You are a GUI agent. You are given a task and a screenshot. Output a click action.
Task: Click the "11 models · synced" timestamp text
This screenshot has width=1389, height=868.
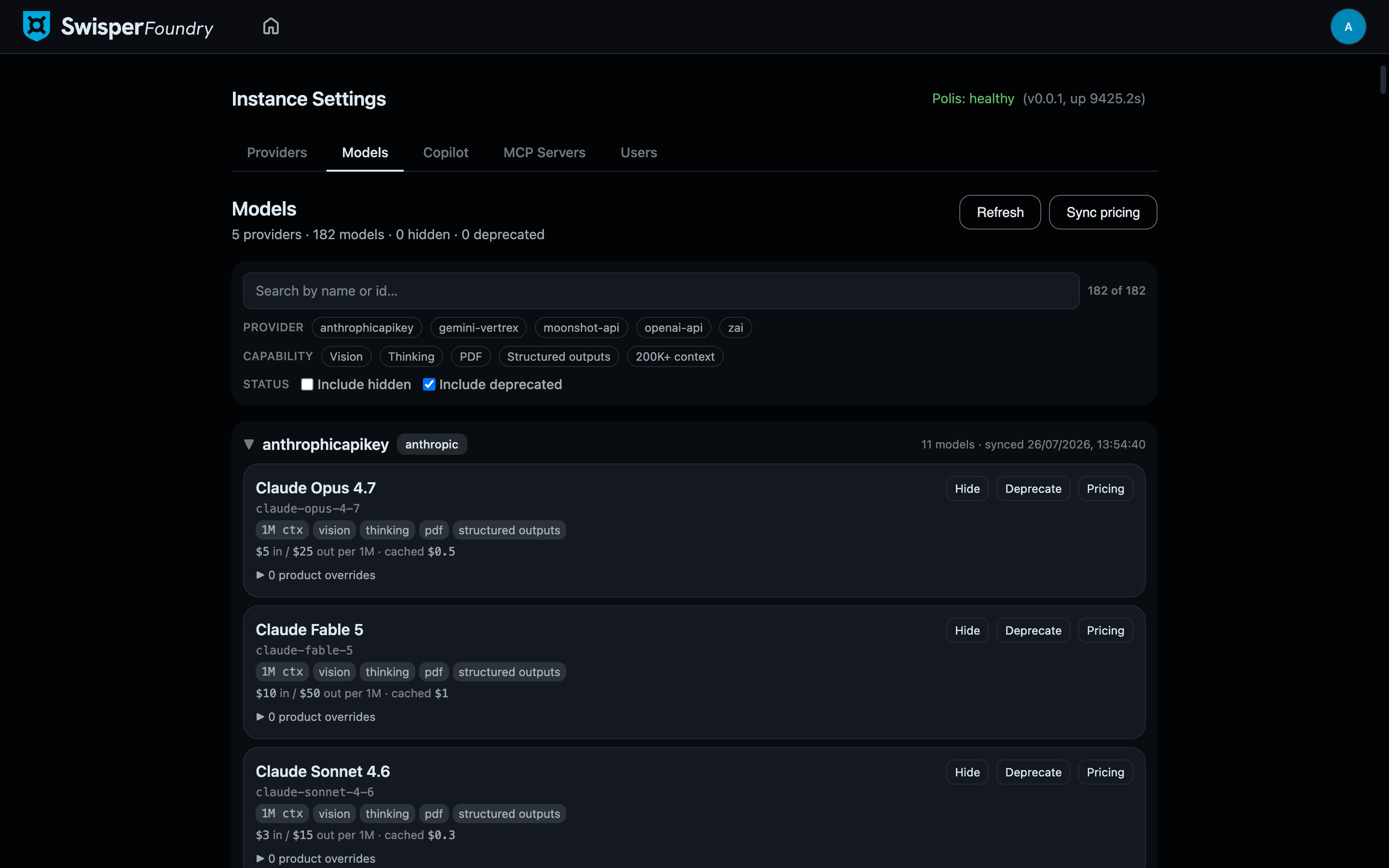coord(1033,444)
